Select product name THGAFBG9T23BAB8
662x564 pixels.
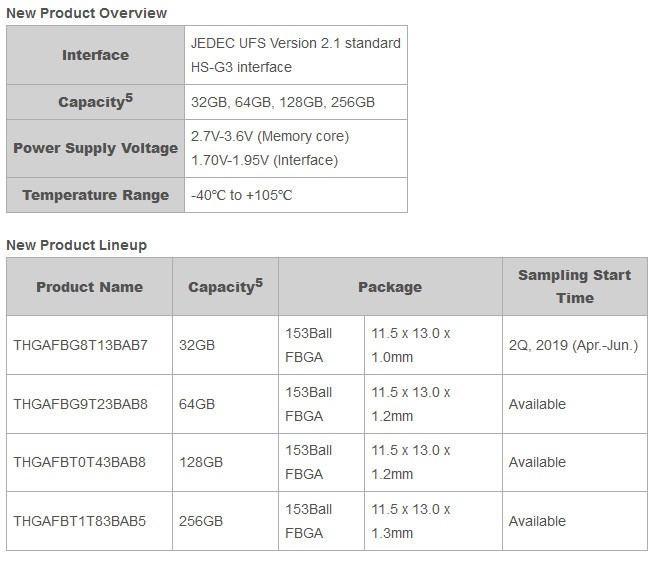pos(80,404)
